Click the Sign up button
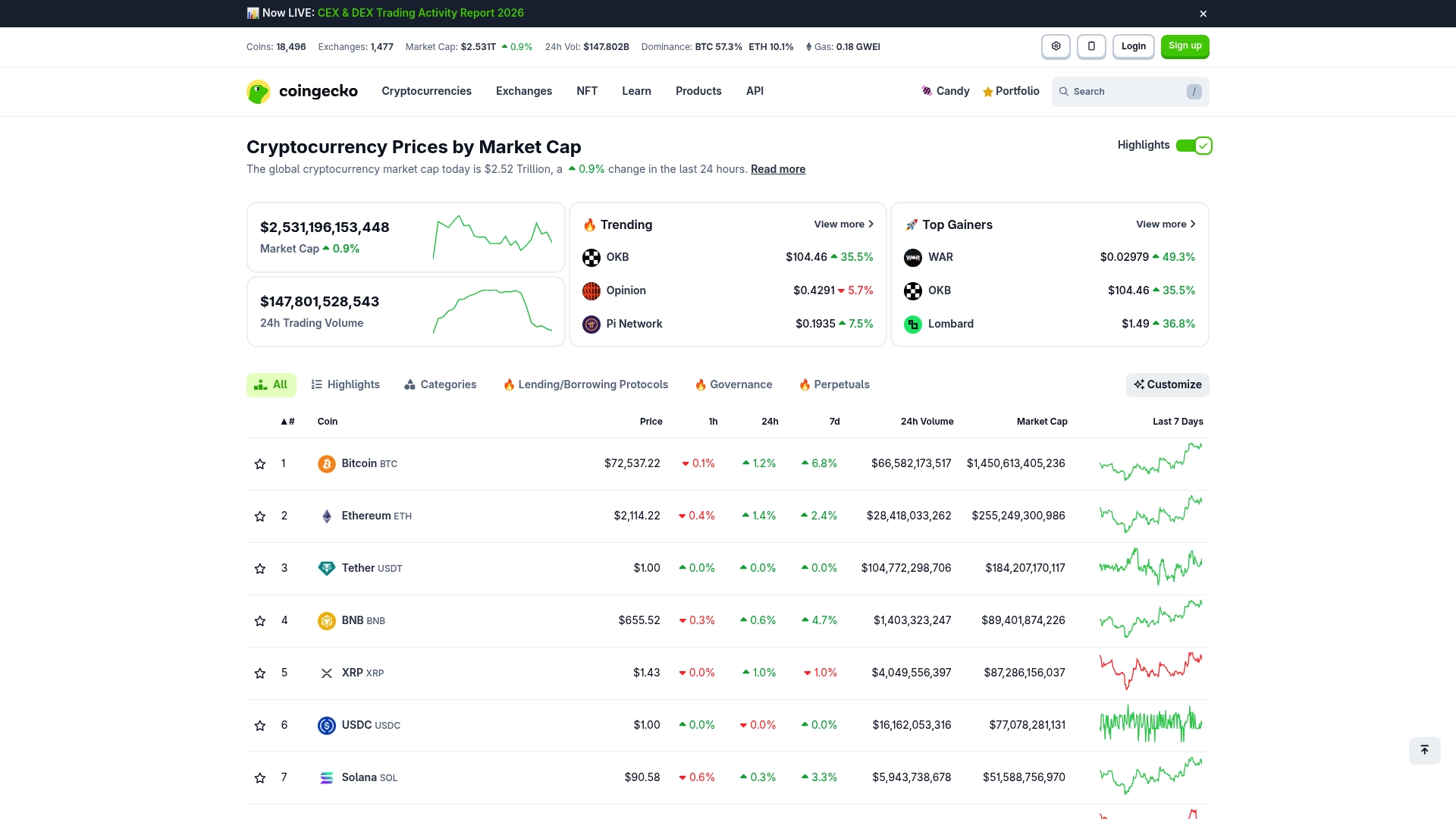The width and height of the screenshot is (1456, 819). (1185, 46)
